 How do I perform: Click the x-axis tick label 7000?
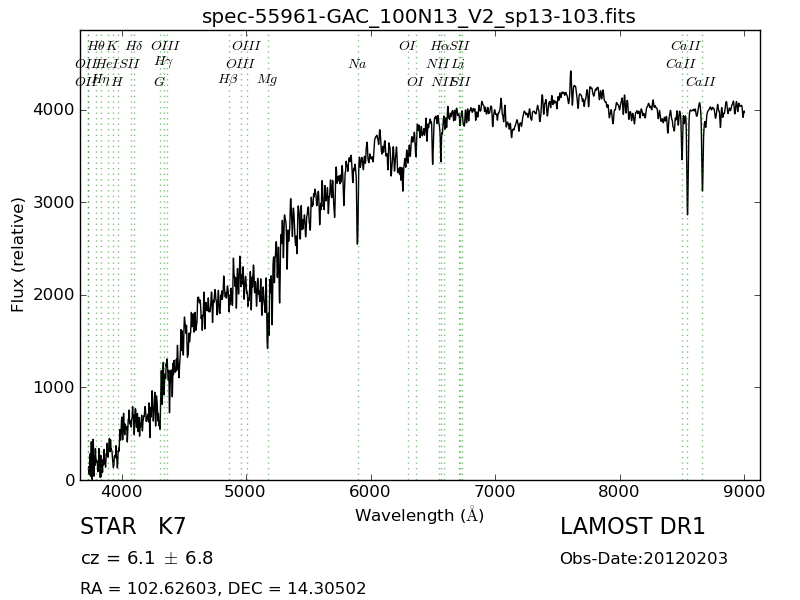pos(495,492)
